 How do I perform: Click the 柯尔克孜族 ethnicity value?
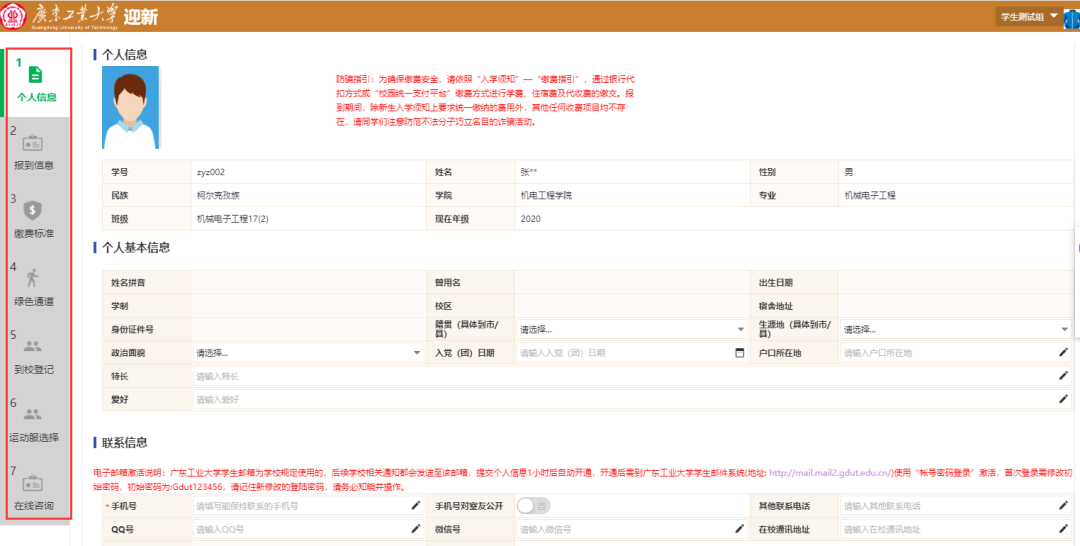[x=218, y=196]
